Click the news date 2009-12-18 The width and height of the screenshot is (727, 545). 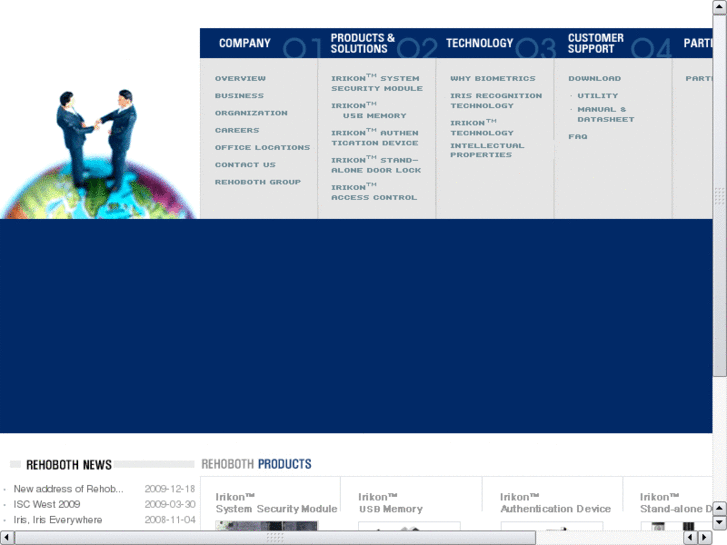tap(170, 489)
